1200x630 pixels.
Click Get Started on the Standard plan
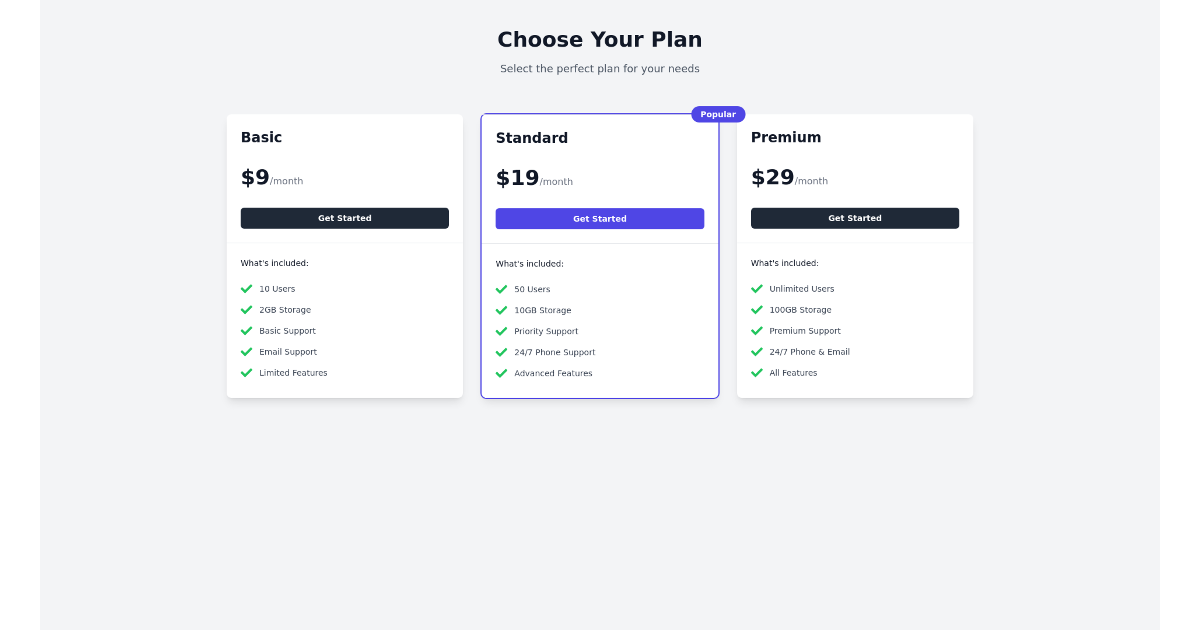coord(599,218)
